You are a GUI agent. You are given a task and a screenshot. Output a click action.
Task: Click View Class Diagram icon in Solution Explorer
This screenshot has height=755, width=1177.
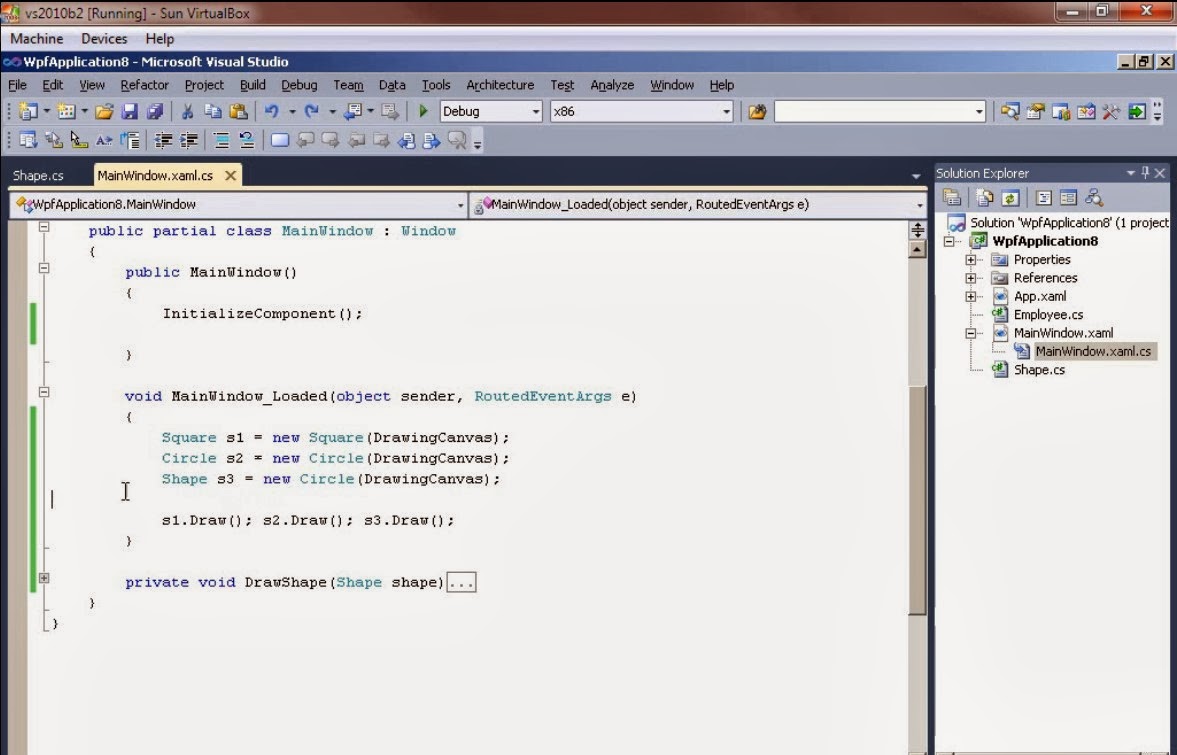(x=1094, y=198)
